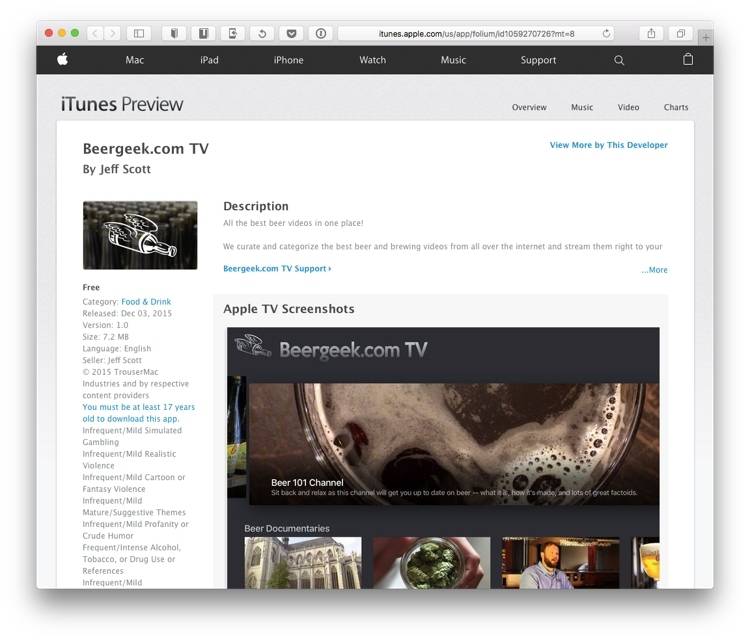Click the Seller: Jeff Scott text
750x641 pixels.
[112, 360]
